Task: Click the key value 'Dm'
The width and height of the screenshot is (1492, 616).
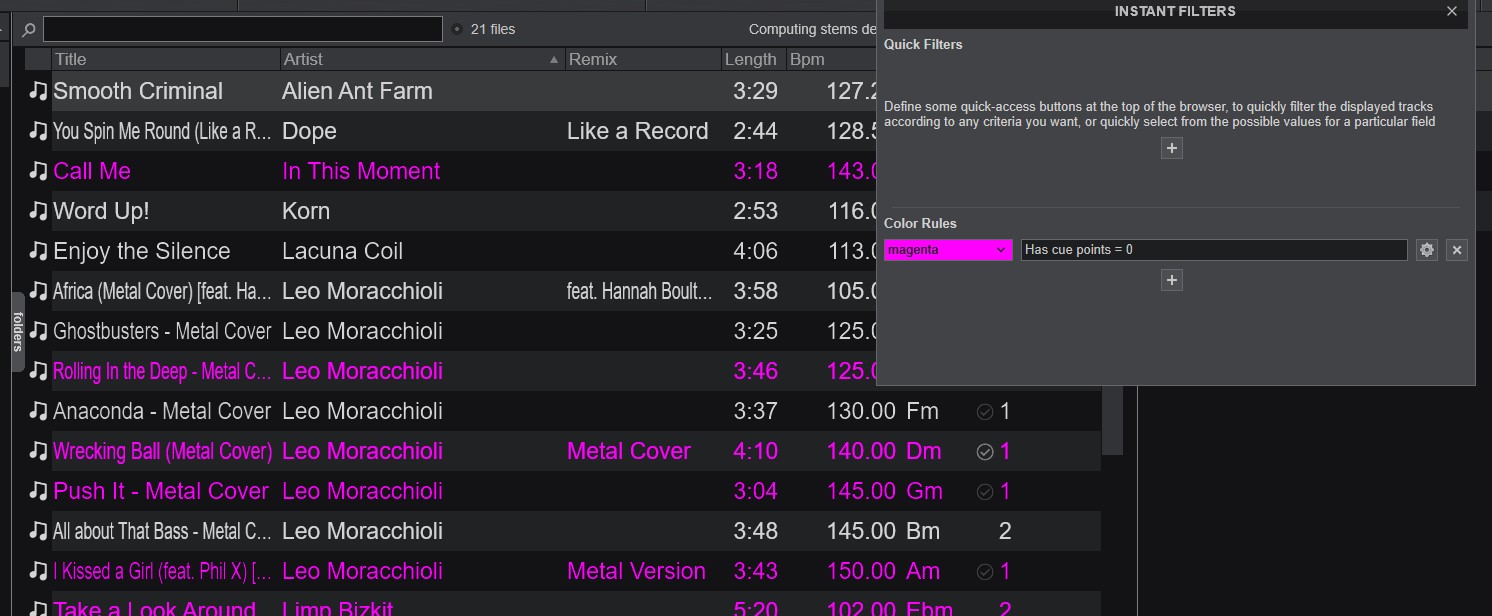Action: (923, 451)
